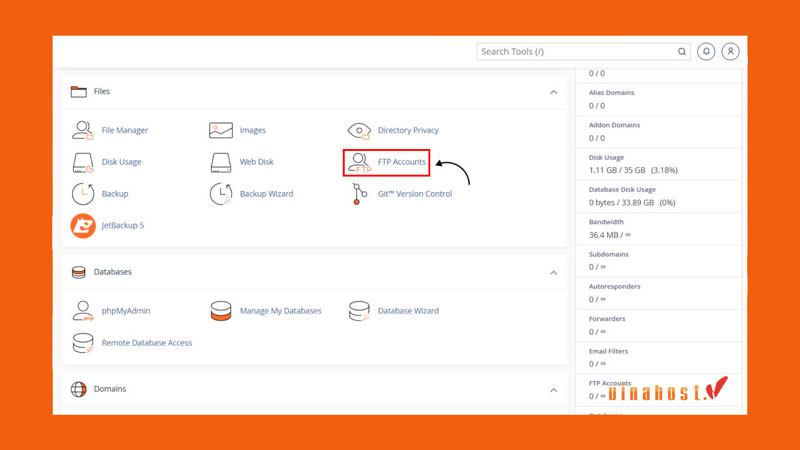Open the File Manager icon
This screenshot has width=800, height=450.
point(83,130)
